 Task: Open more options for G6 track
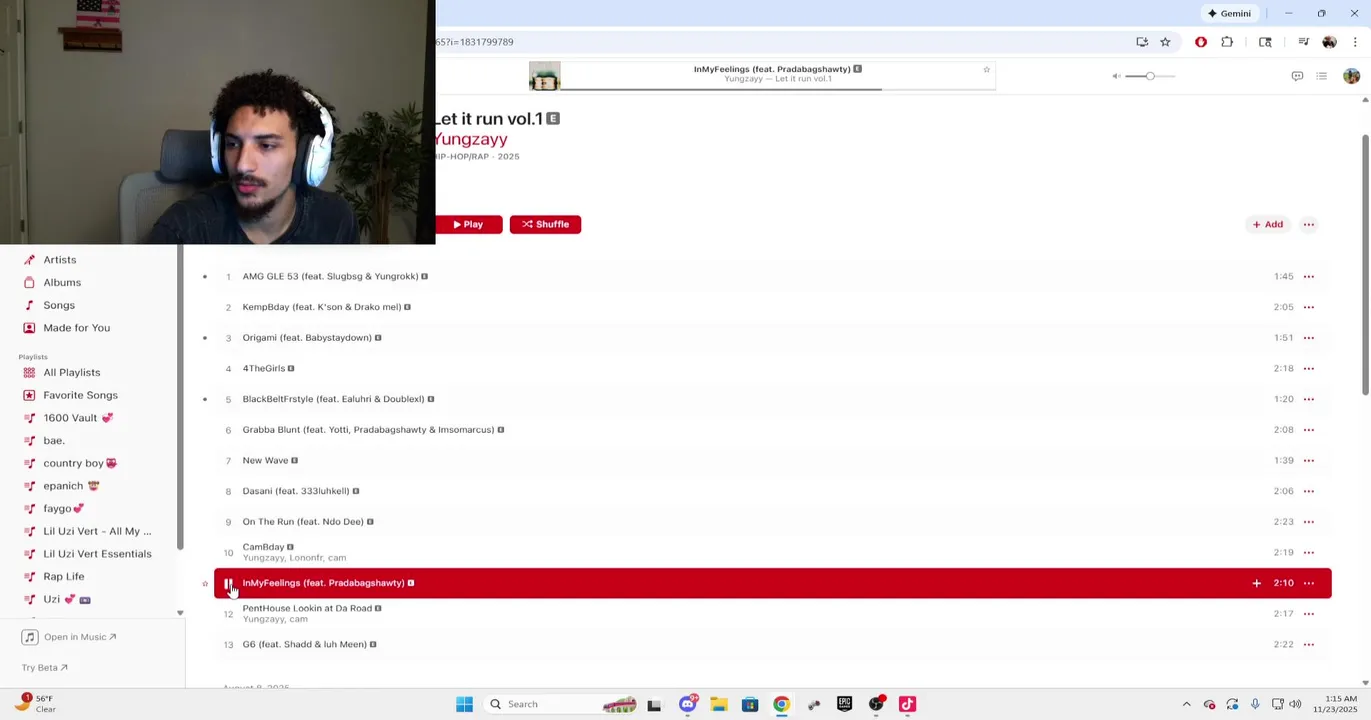[1308, 644]
